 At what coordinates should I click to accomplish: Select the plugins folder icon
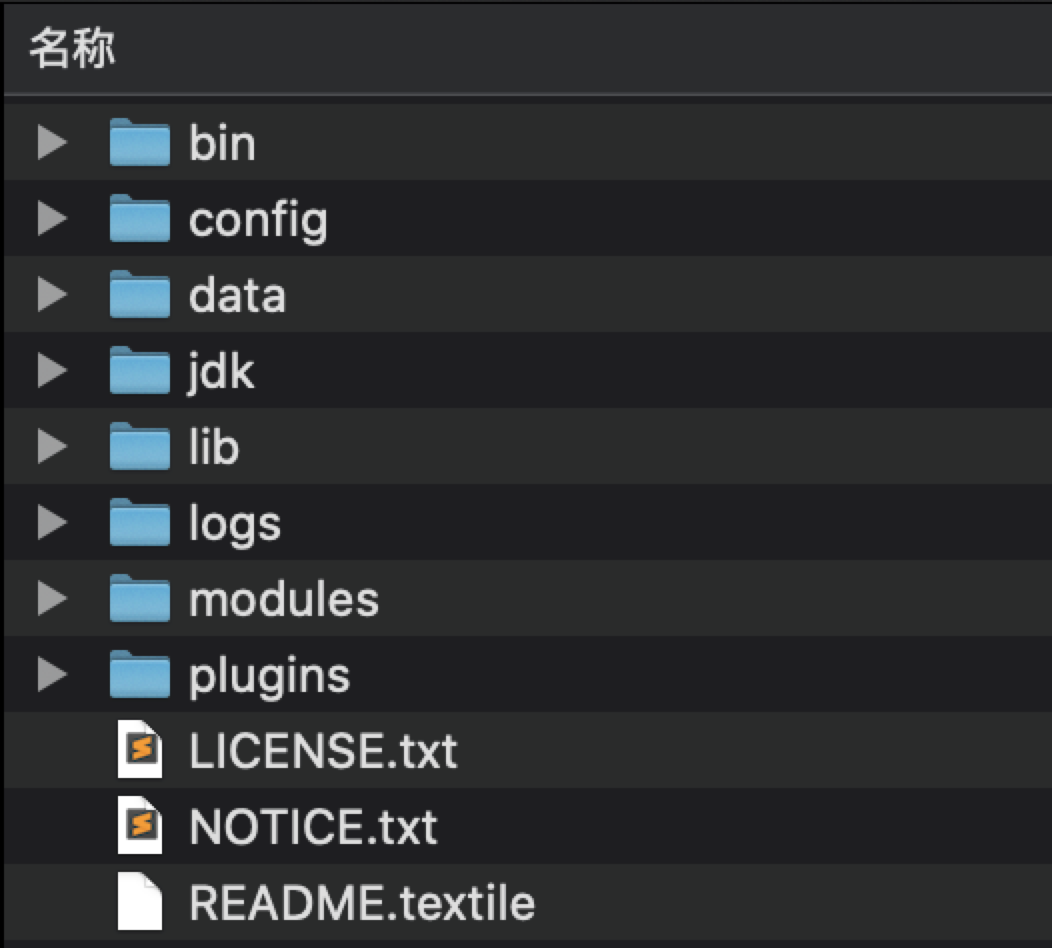pos(139,675)
